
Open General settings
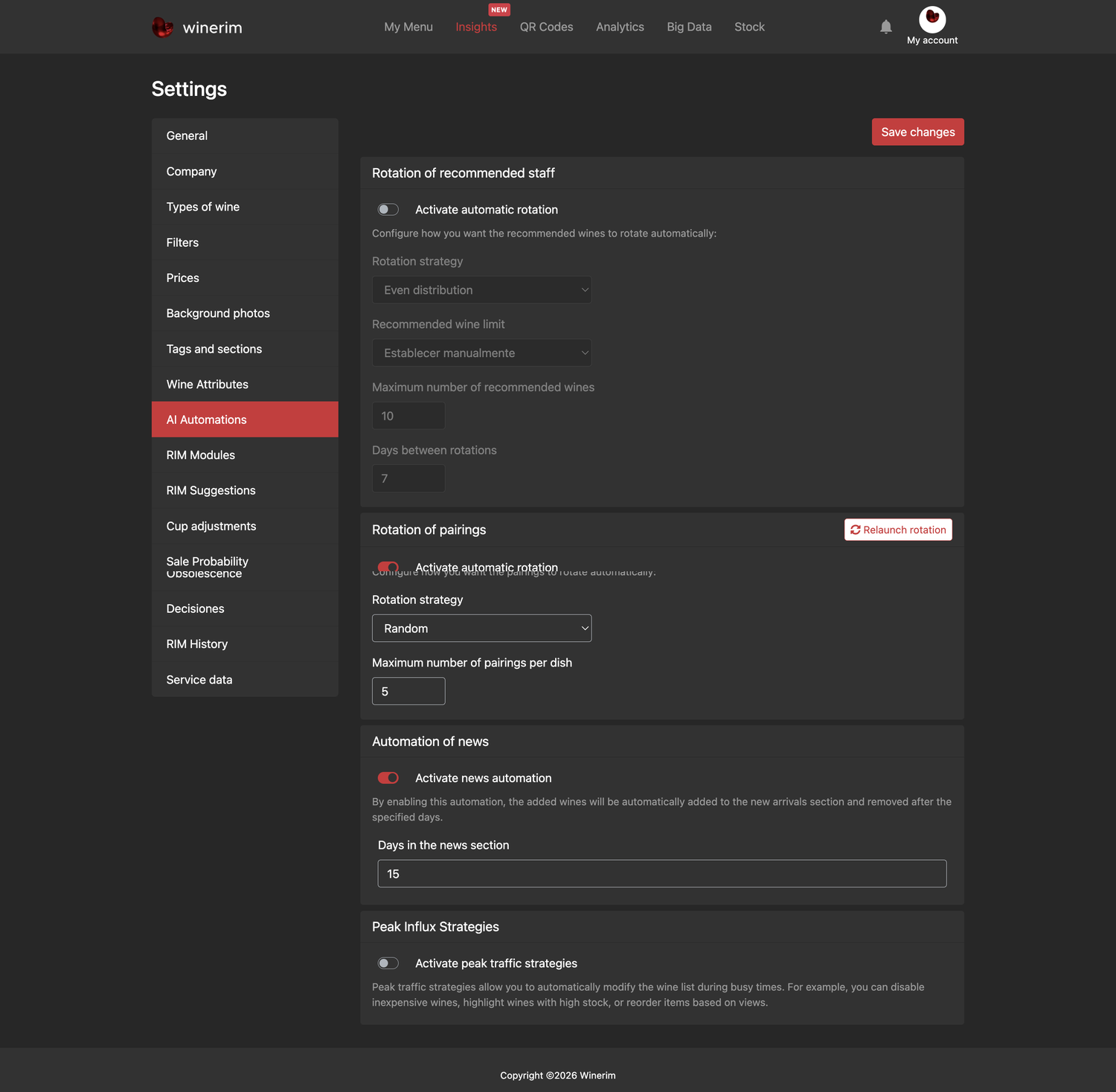[x=245, y=136]
